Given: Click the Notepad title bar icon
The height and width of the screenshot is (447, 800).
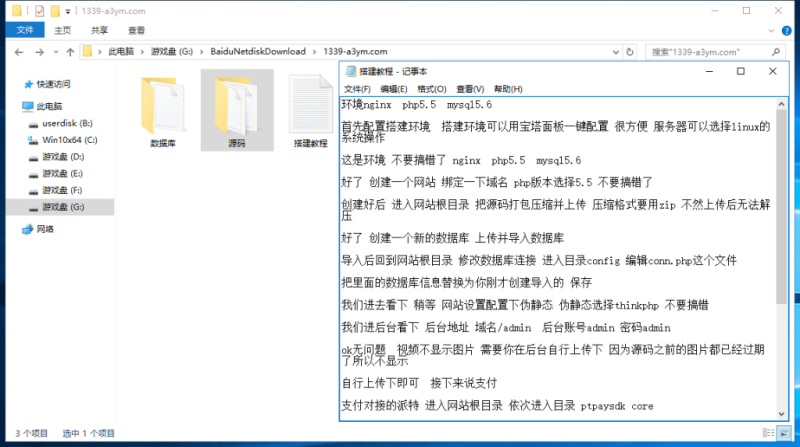Looking at the screenshot, I should pos(351,71).
